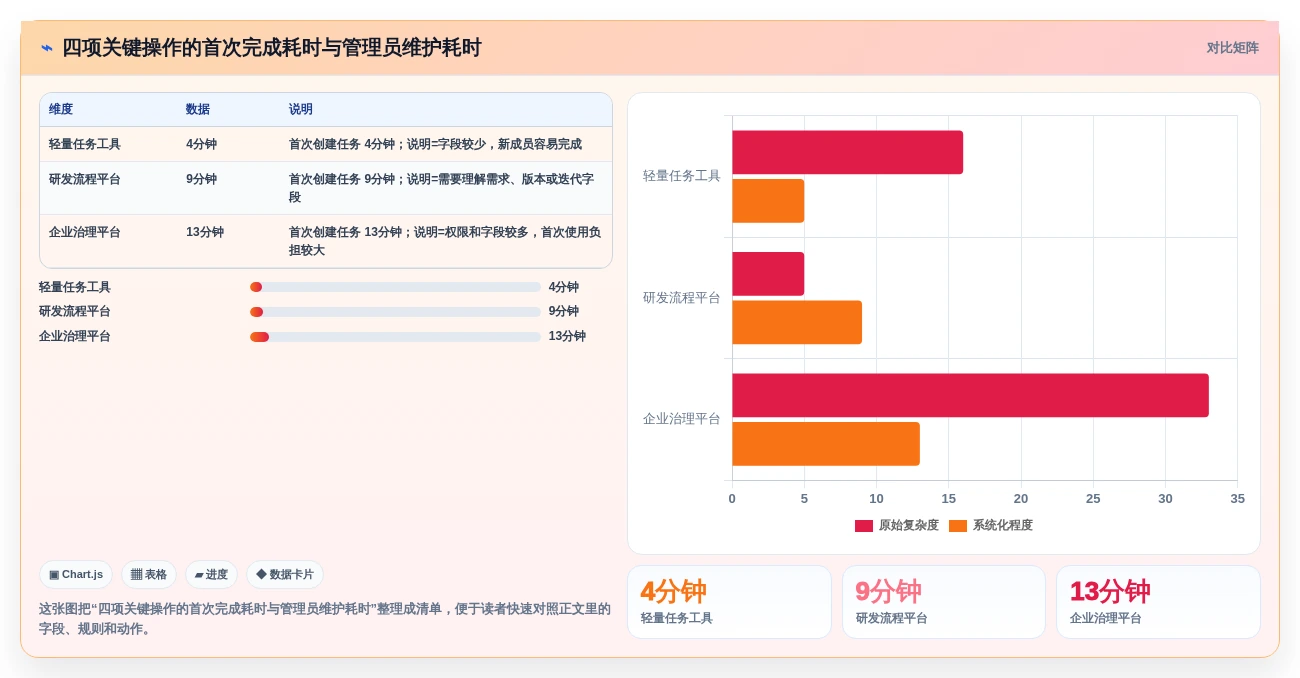The width and height of the screenshot is (1300, 678).
Task: Click the 对比矩阵 label in the header
Action: click(x=1232, y=48)
